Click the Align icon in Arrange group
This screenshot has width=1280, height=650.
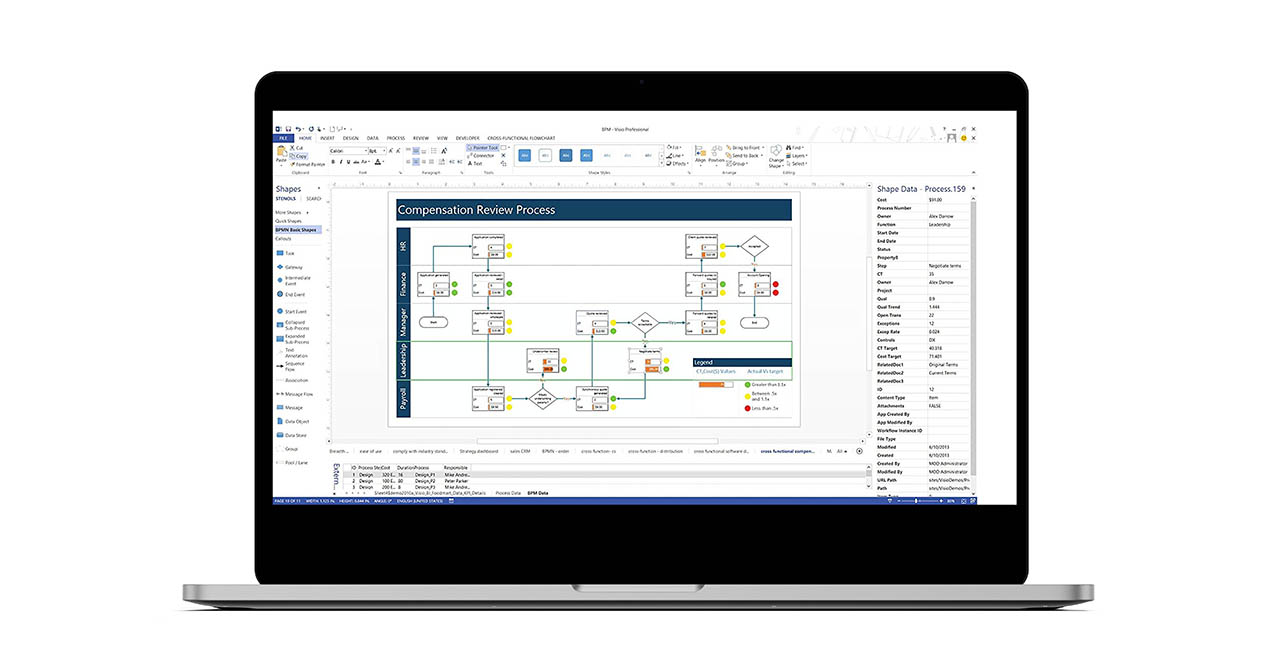point(700,154)
